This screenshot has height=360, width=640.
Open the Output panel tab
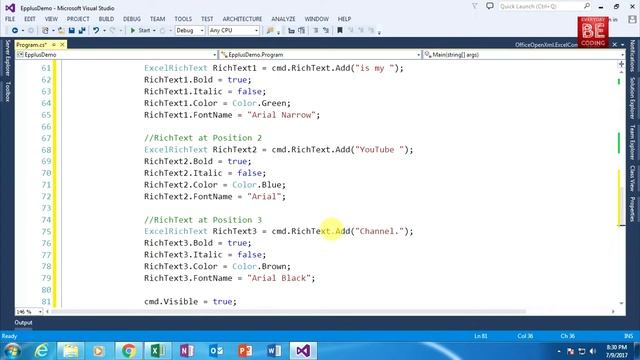coord(23,322)
